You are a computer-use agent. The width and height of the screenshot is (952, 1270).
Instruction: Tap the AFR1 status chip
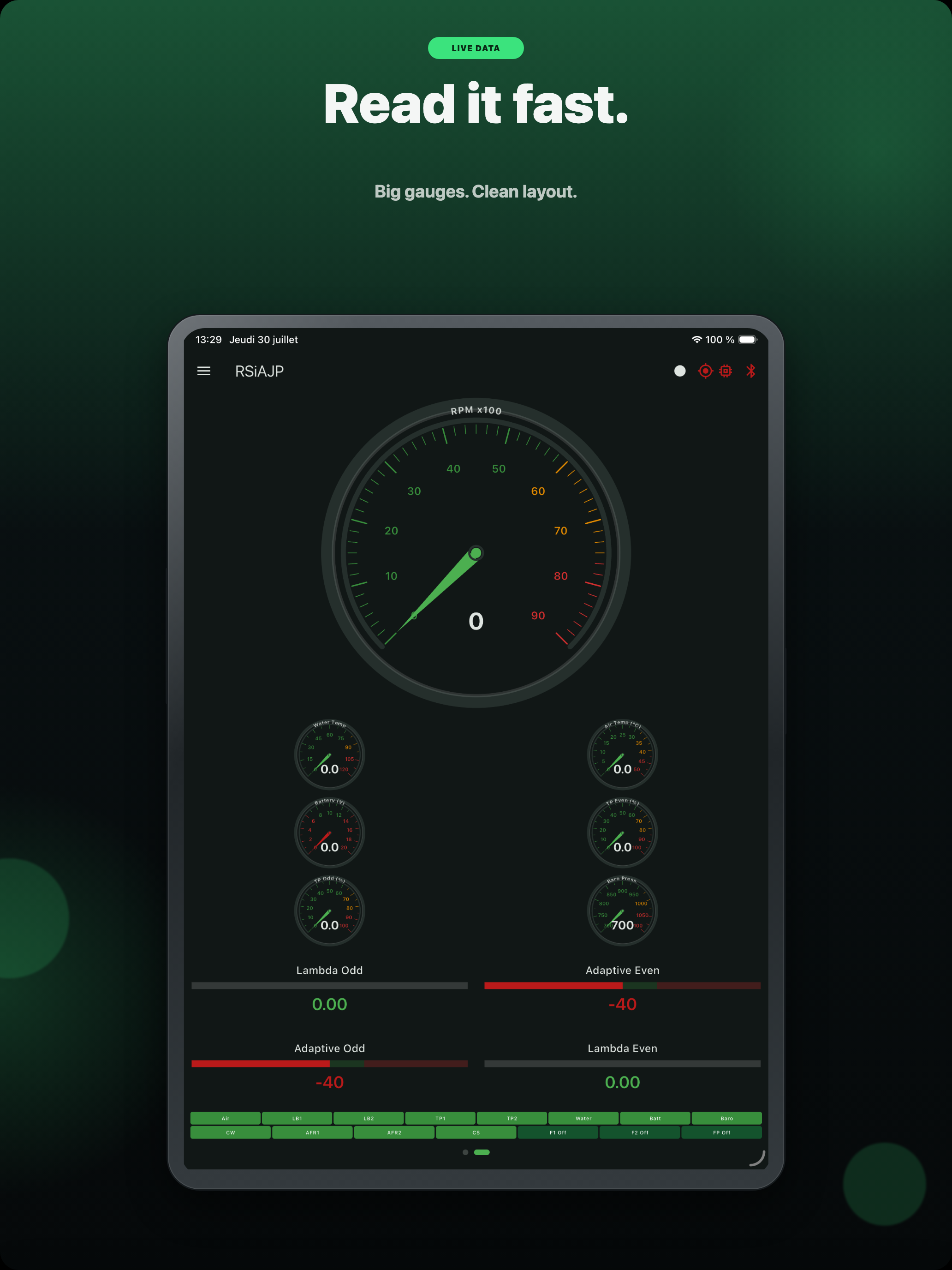[x=312, y=1132]
